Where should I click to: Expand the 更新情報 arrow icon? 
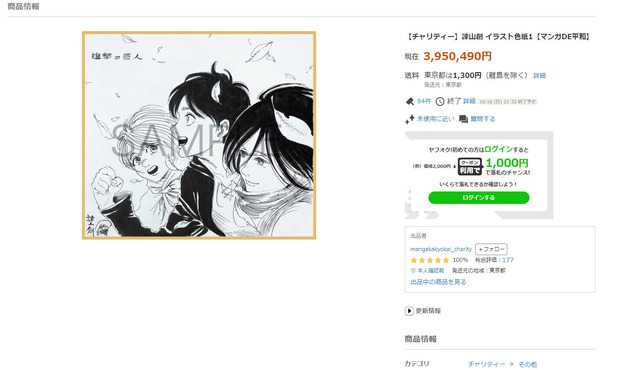click(409, 311)
